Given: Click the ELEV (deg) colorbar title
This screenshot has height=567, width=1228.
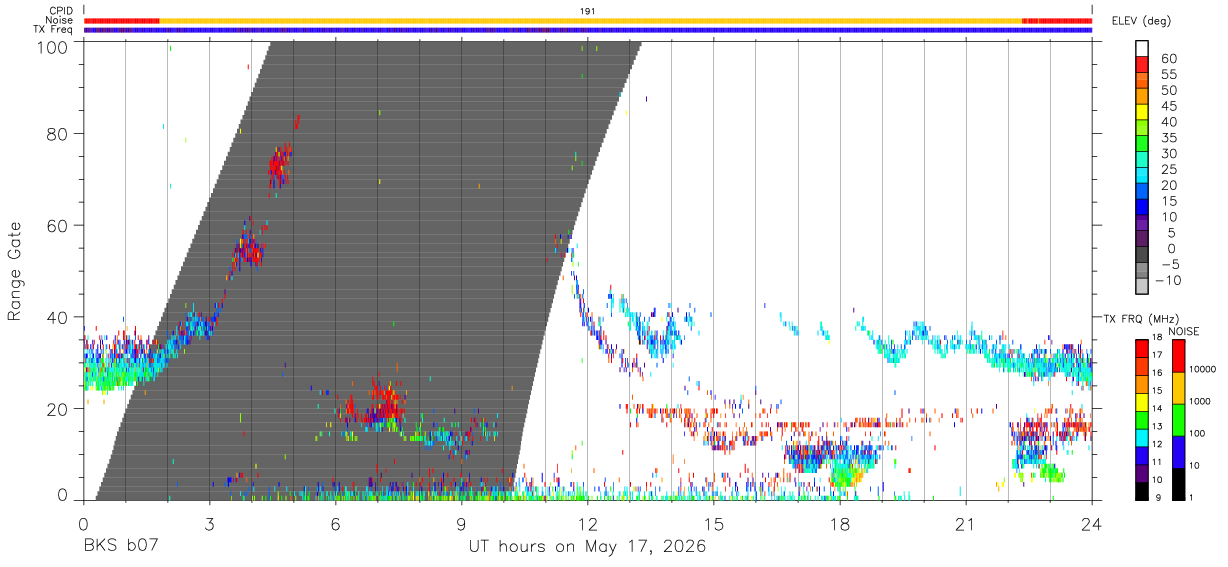Looking at the screenshot, I should pos(1141,21).
